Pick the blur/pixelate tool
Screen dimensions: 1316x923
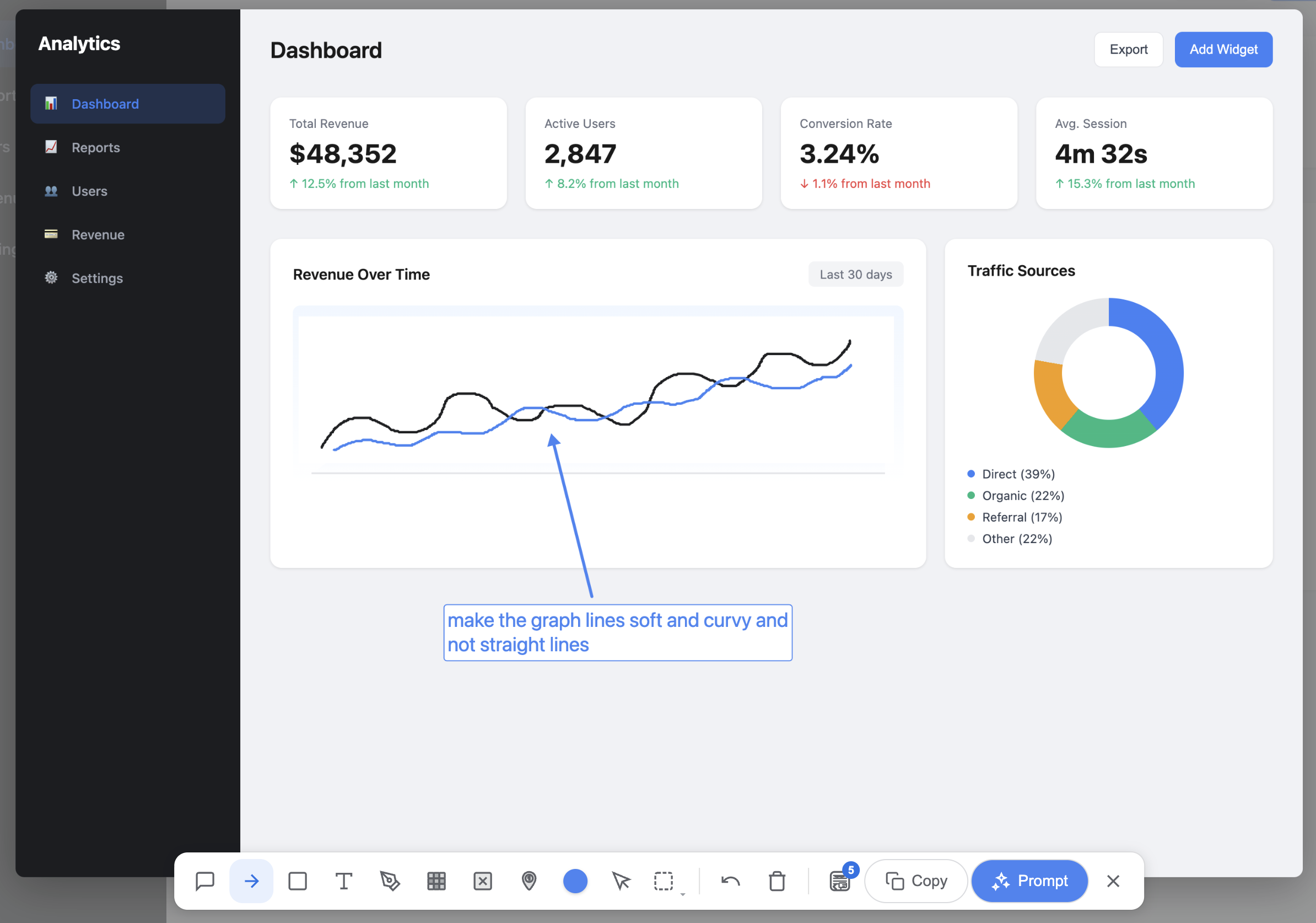point(436,881)
